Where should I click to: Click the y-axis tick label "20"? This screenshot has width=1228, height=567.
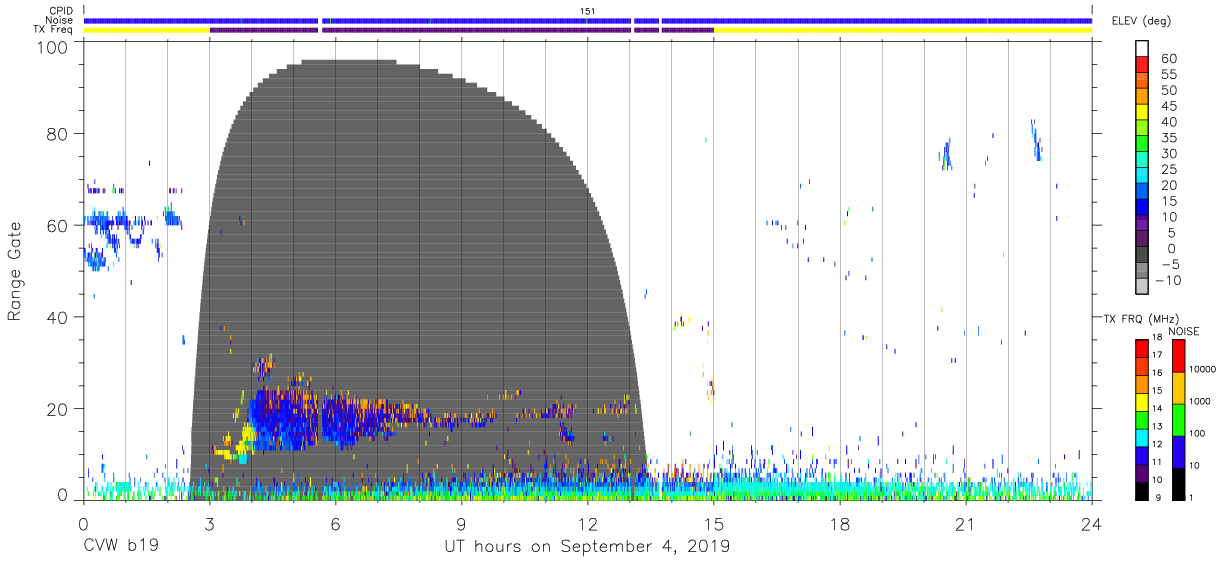click(x=58, y=409)
